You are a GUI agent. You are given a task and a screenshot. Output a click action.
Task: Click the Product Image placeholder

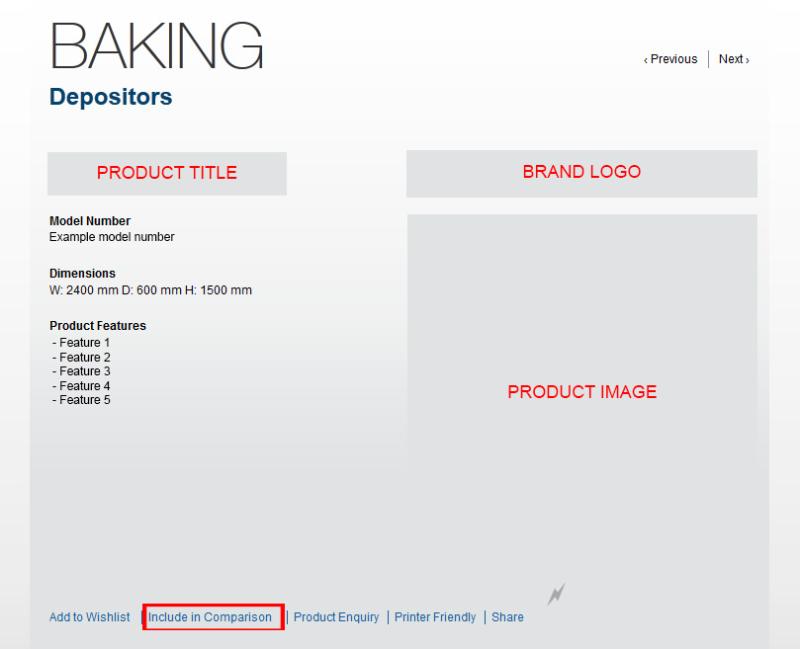tap(582, 392)
